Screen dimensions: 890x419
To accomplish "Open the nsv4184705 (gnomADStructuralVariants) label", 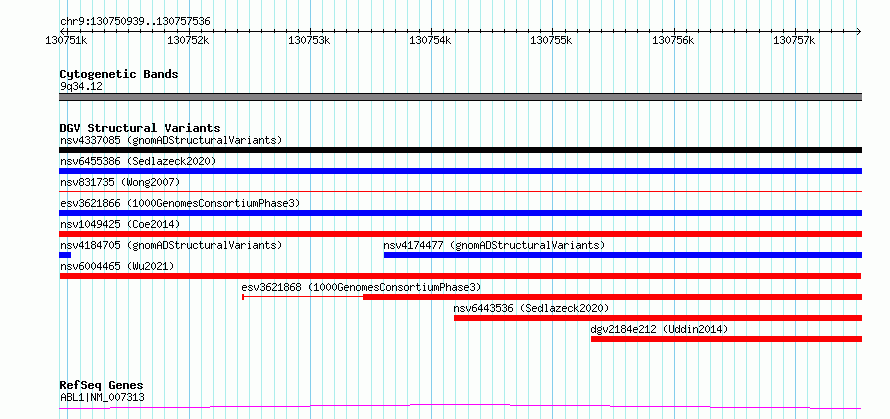I will tap(171, 245).
